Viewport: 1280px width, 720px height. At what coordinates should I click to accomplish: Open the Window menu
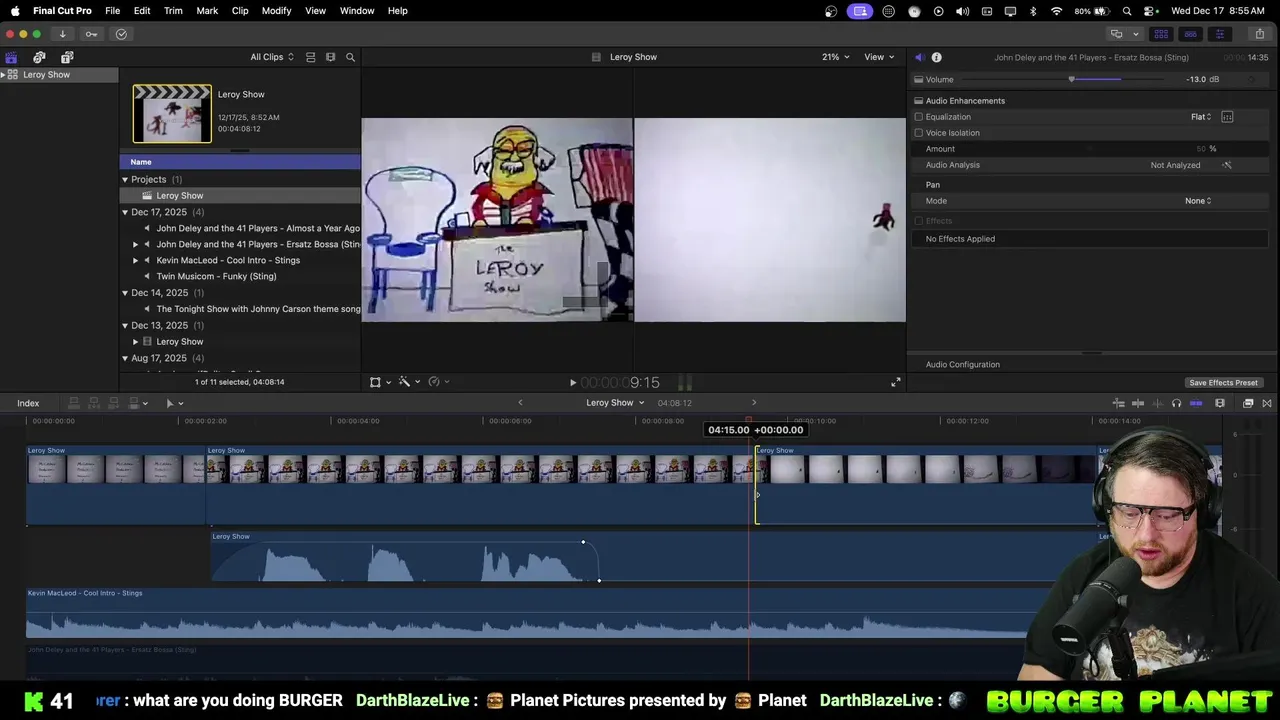(x=357, y=11)
